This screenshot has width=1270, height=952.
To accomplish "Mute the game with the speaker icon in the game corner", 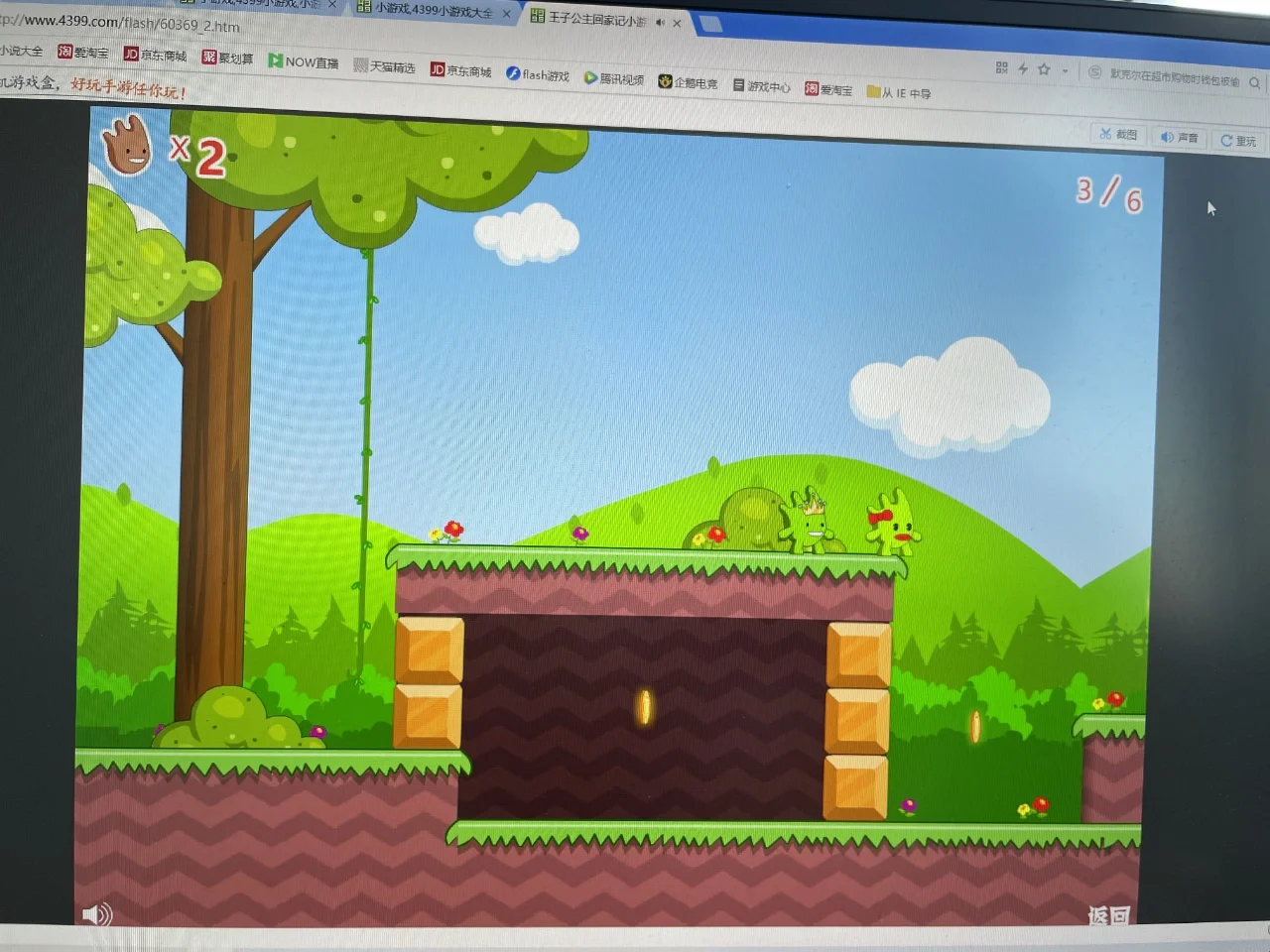I will (96, 914).
